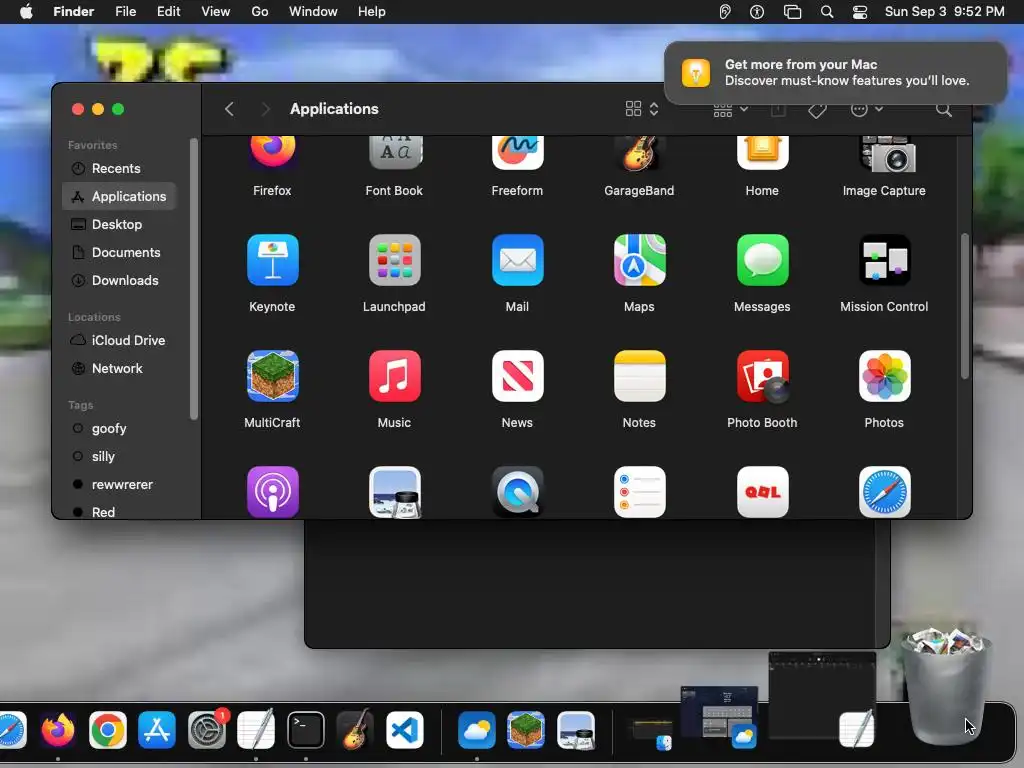
Task: Select the Reminders app icon
Action: (639, 492)
